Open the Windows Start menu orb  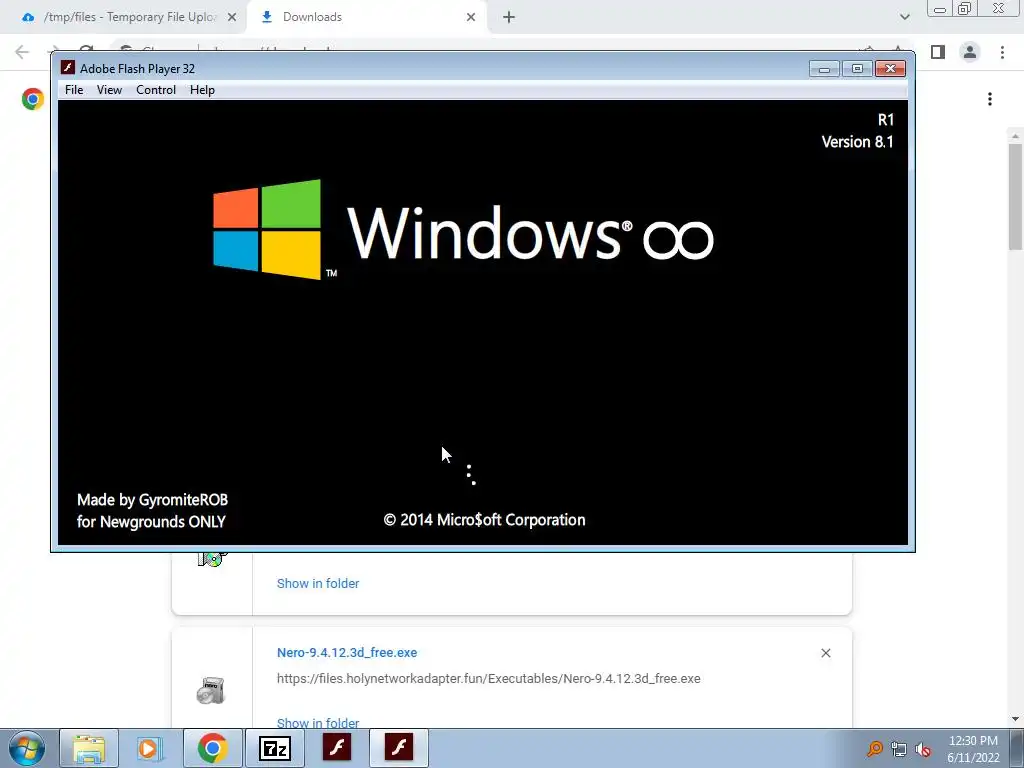pyautogui.click(x=27, y=748)
